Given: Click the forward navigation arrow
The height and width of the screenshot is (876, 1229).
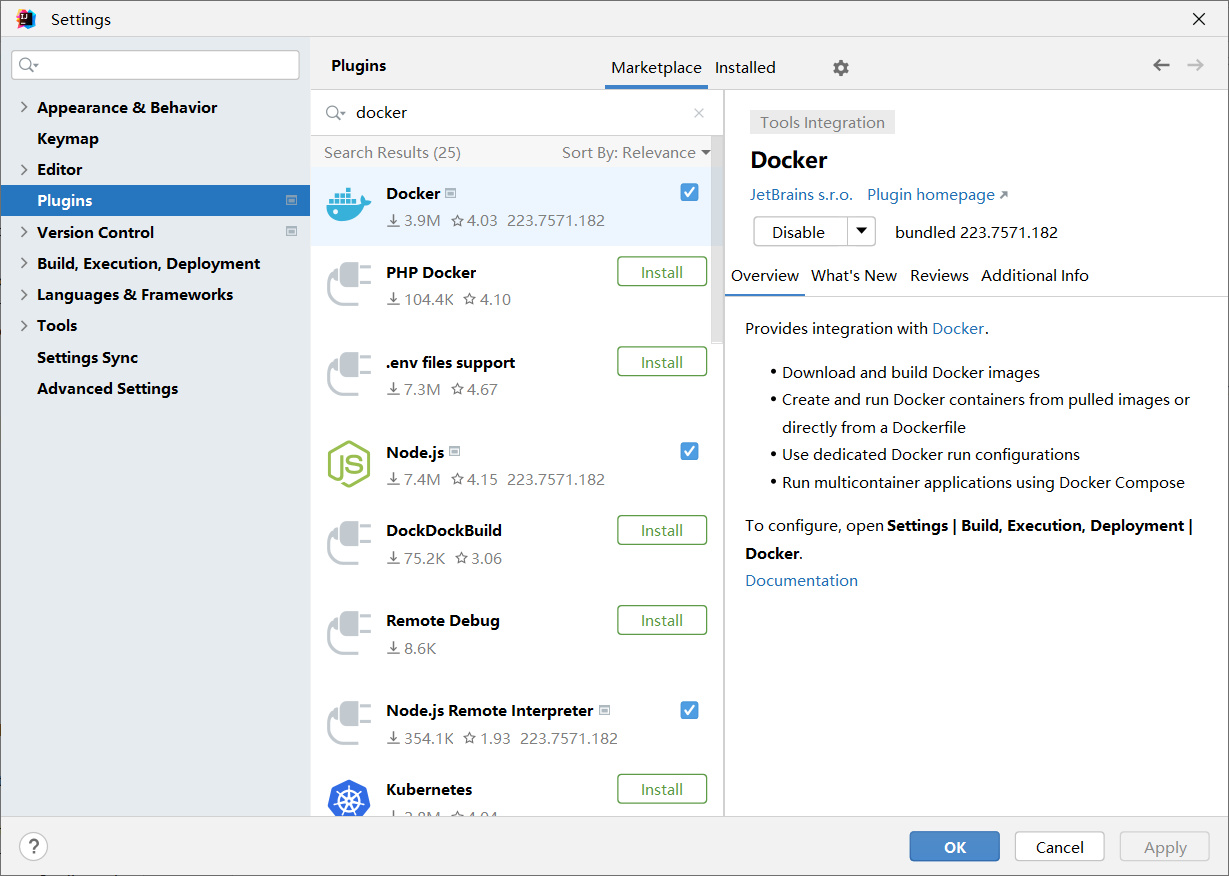Looking at the screenshot, I should tap(1195, 65).
